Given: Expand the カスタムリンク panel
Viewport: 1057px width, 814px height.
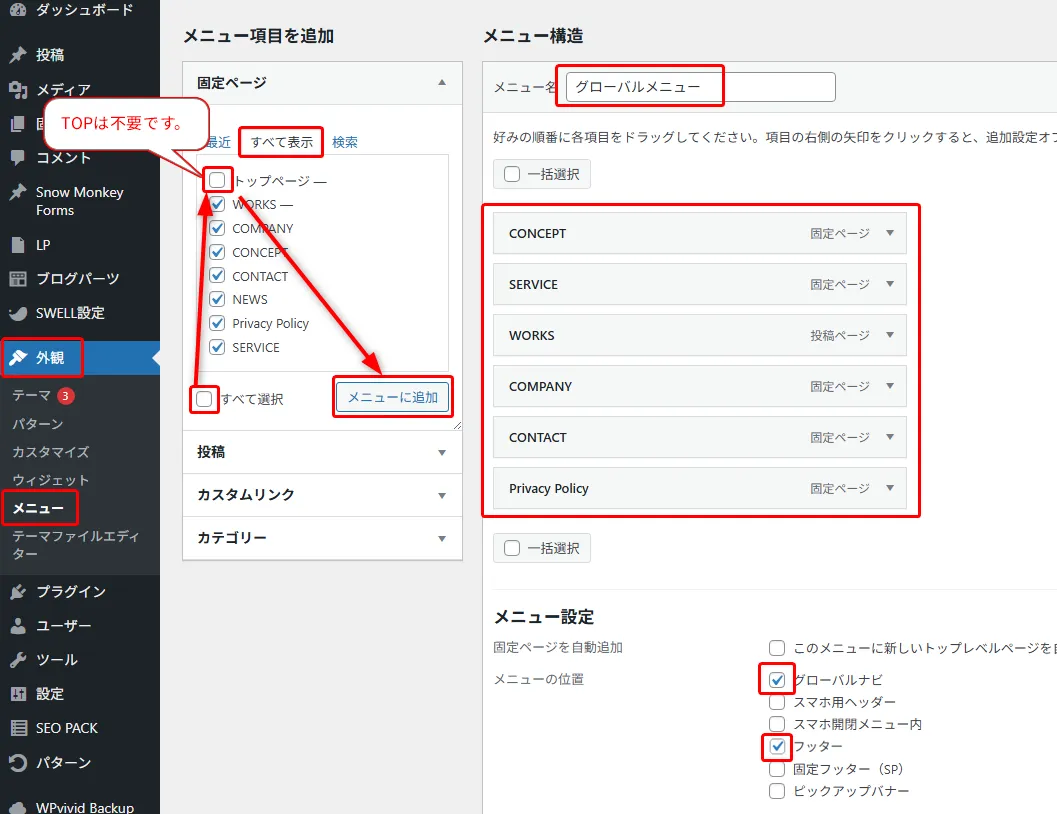Looking at the screenshot, I should pos(441,495).
